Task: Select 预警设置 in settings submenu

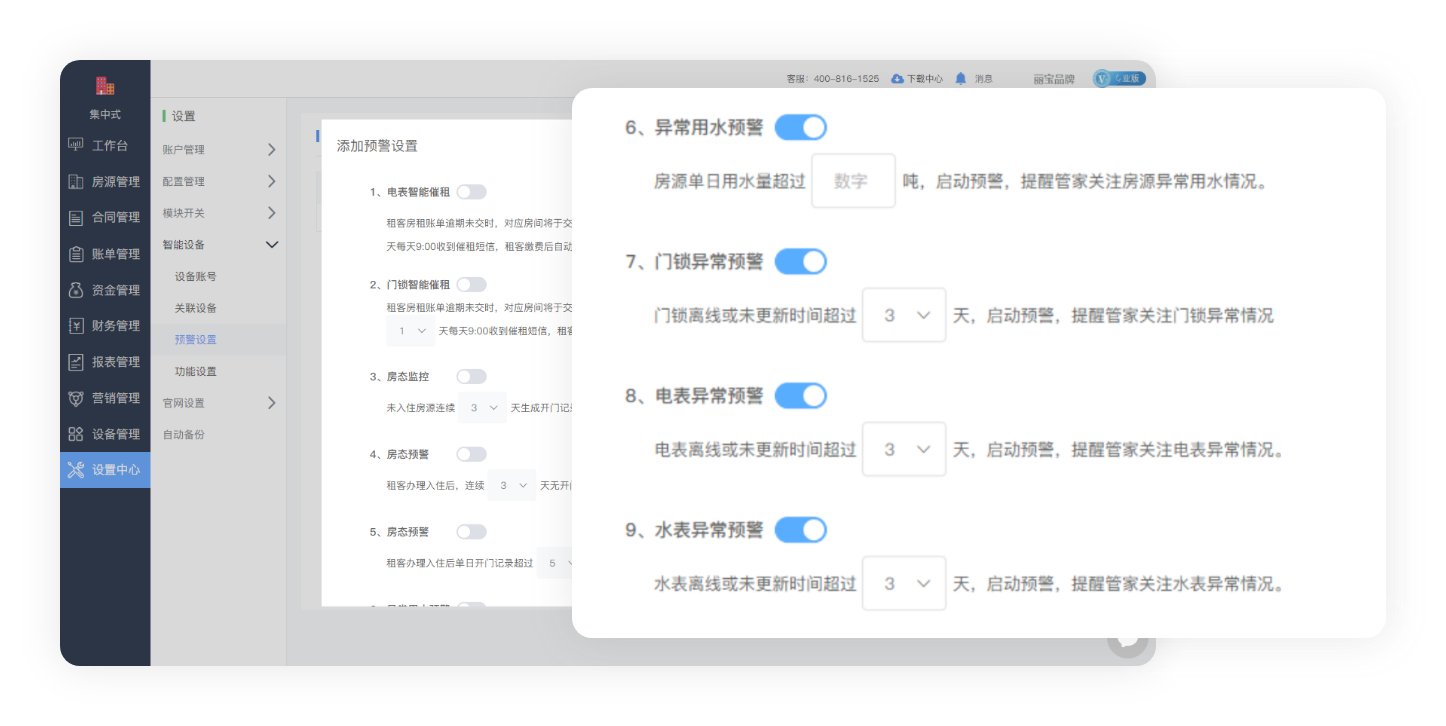Action: click(195, 340)
